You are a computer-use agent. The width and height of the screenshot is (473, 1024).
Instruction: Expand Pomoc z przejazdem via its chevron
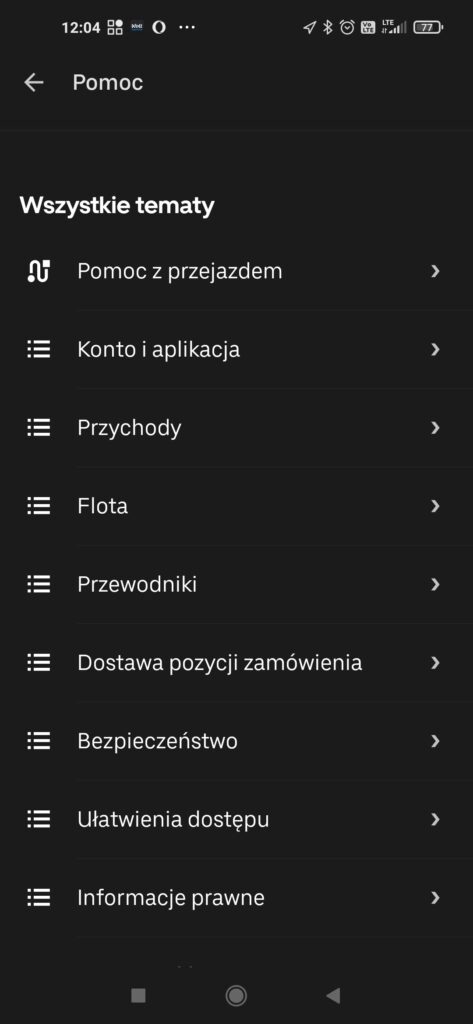[x=435, y=271]
